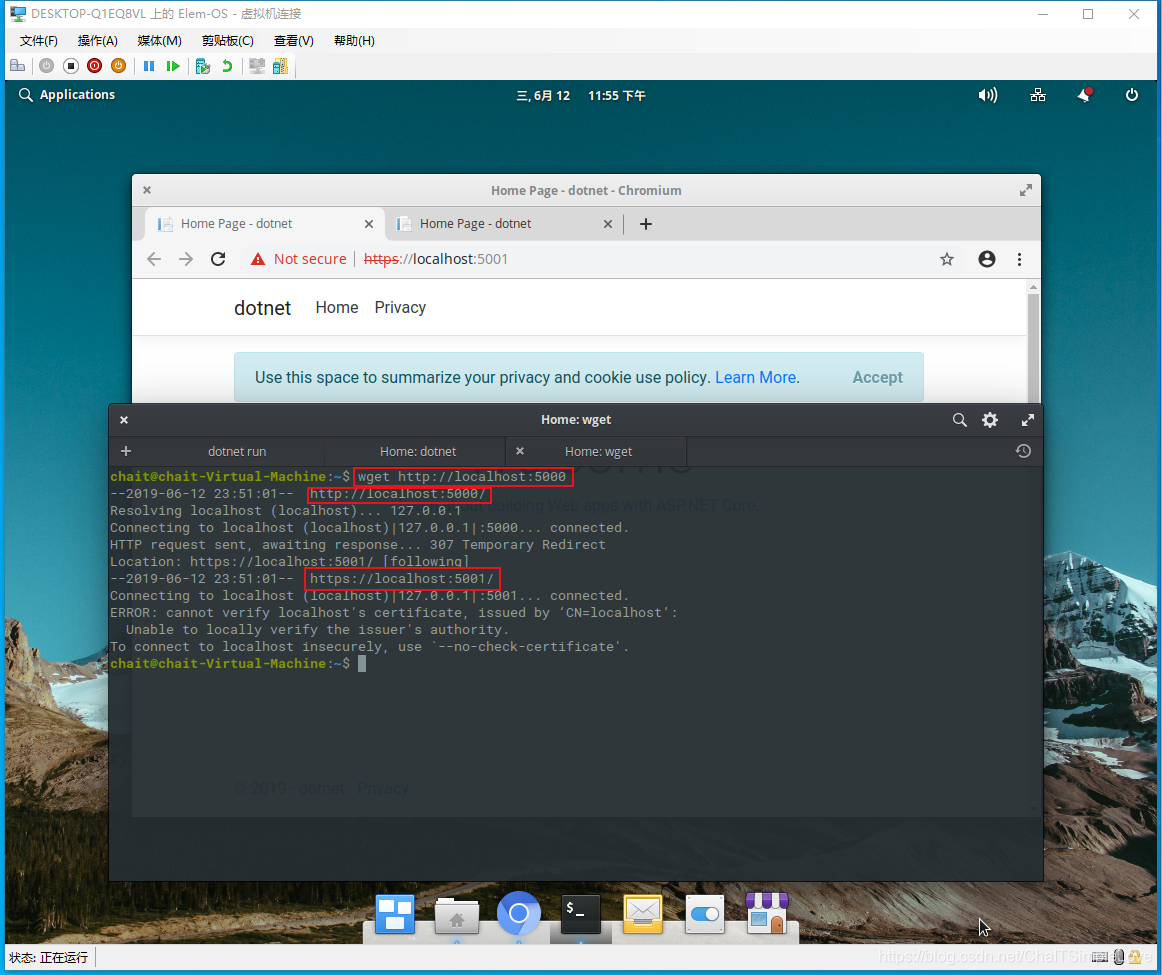Open terminal closed-tabs history icon
The image size is (1162, 975).
click(x=1023, y=451)
